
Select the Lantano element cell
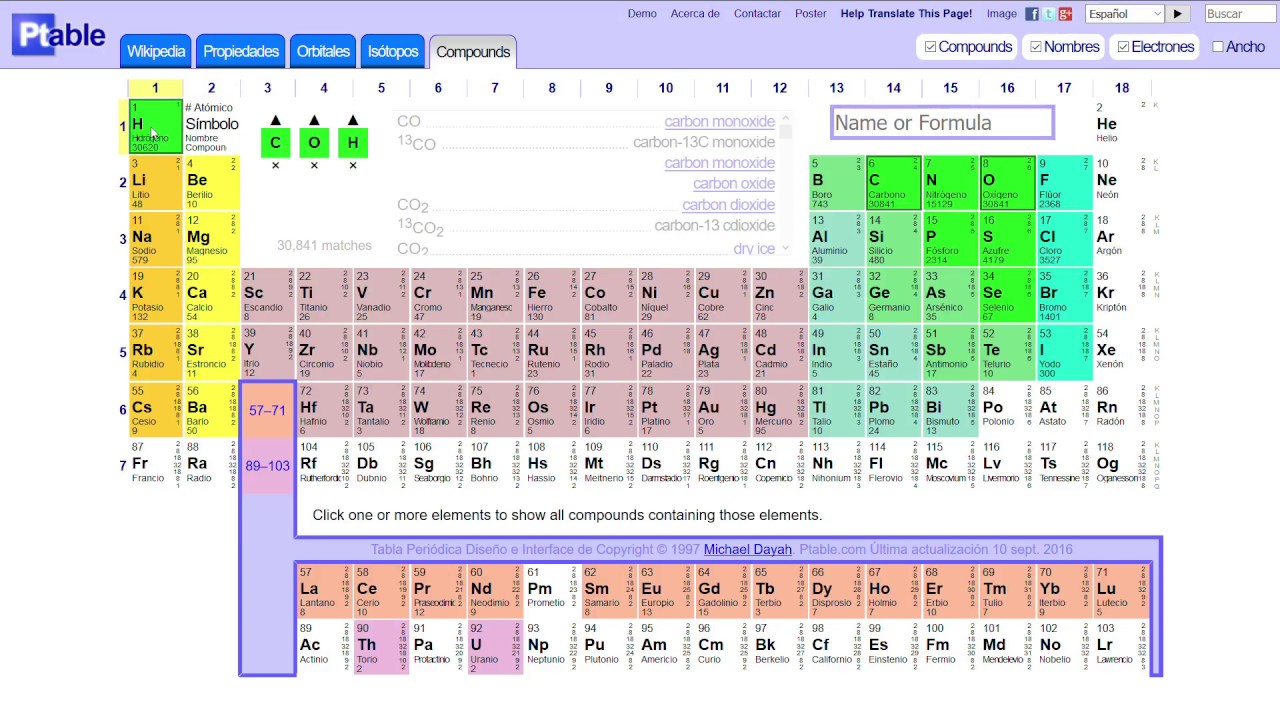[x=324, y=591]
